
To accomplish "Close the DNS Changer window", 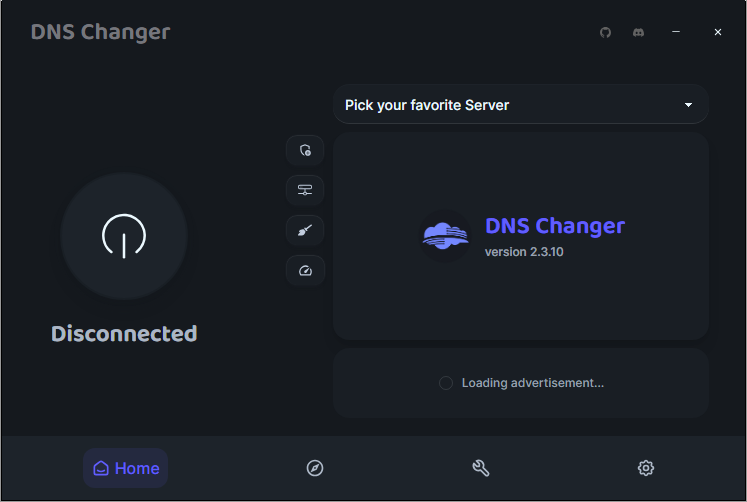I will pos(718,32).
